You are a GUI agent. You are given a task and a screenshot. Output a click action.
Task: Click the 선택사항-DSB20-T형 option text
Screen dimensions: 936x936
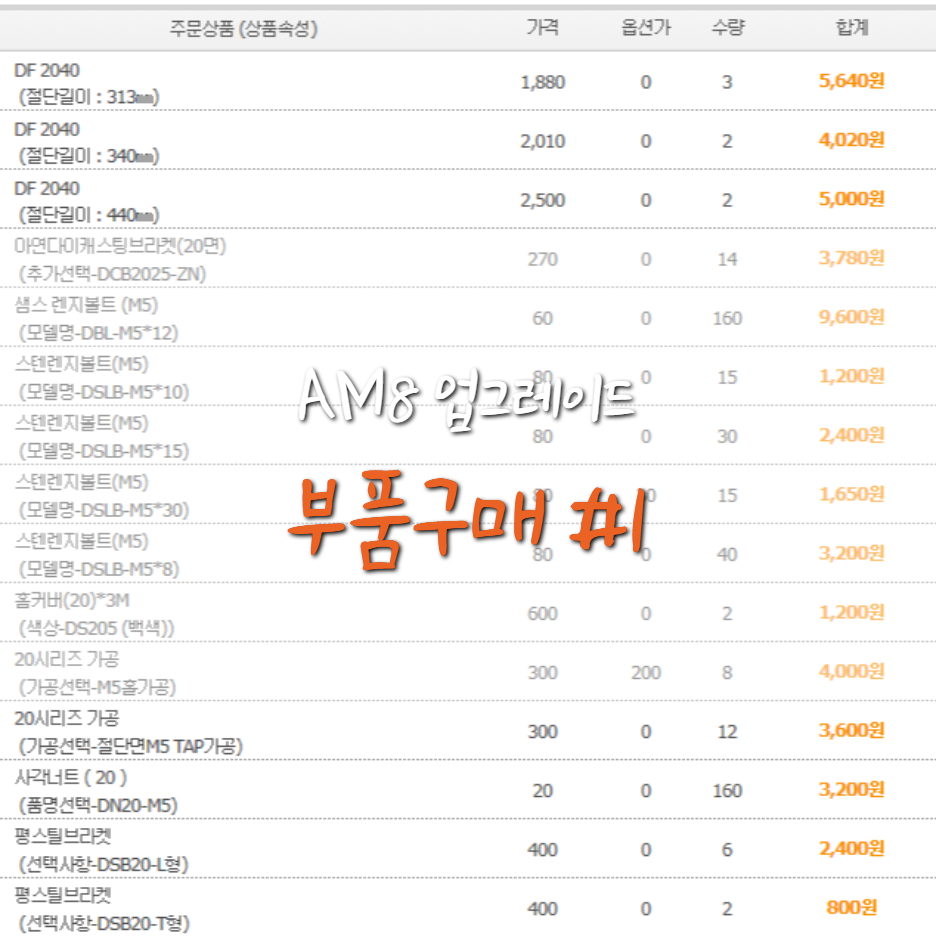pos(104,923)
